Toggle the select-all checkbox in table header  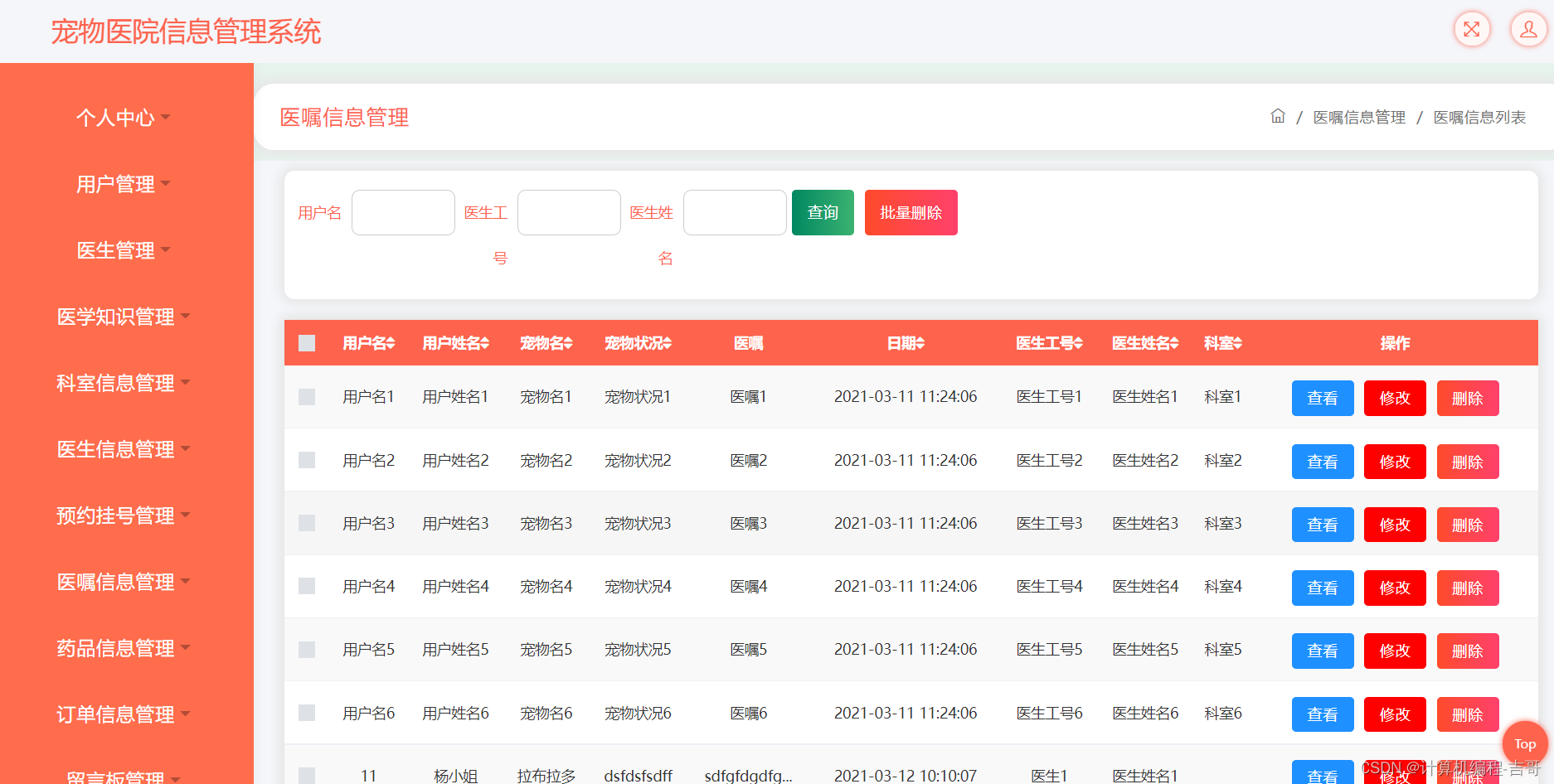pos(307,343)
